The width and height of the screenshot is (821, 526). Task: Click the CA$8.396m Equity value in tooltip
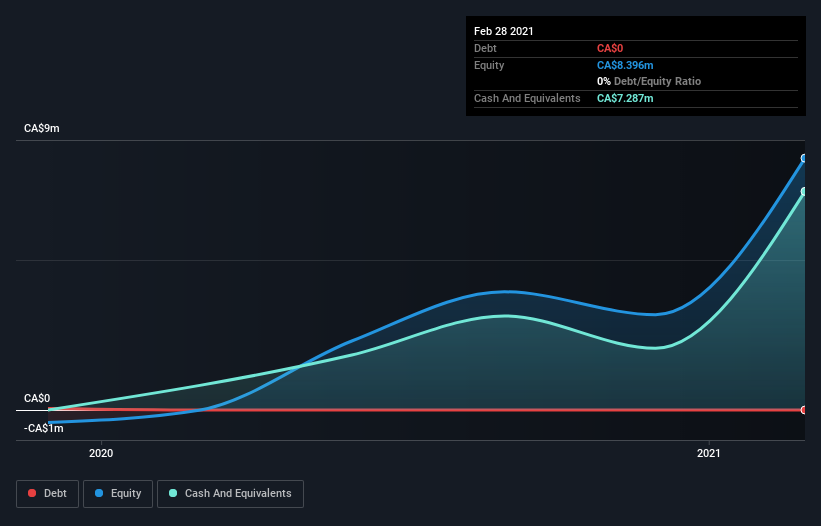pos(625,65)
